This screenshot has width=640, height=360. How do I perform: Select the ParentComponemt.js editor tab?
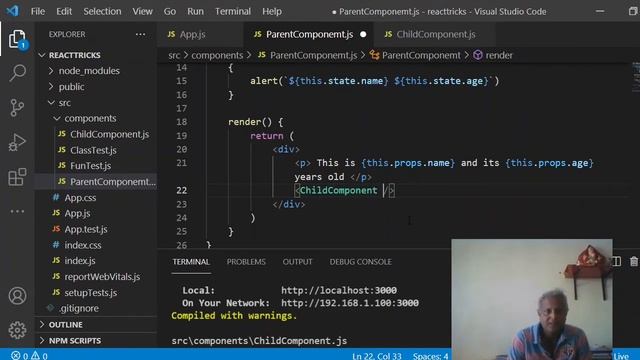tap(308, 34)
